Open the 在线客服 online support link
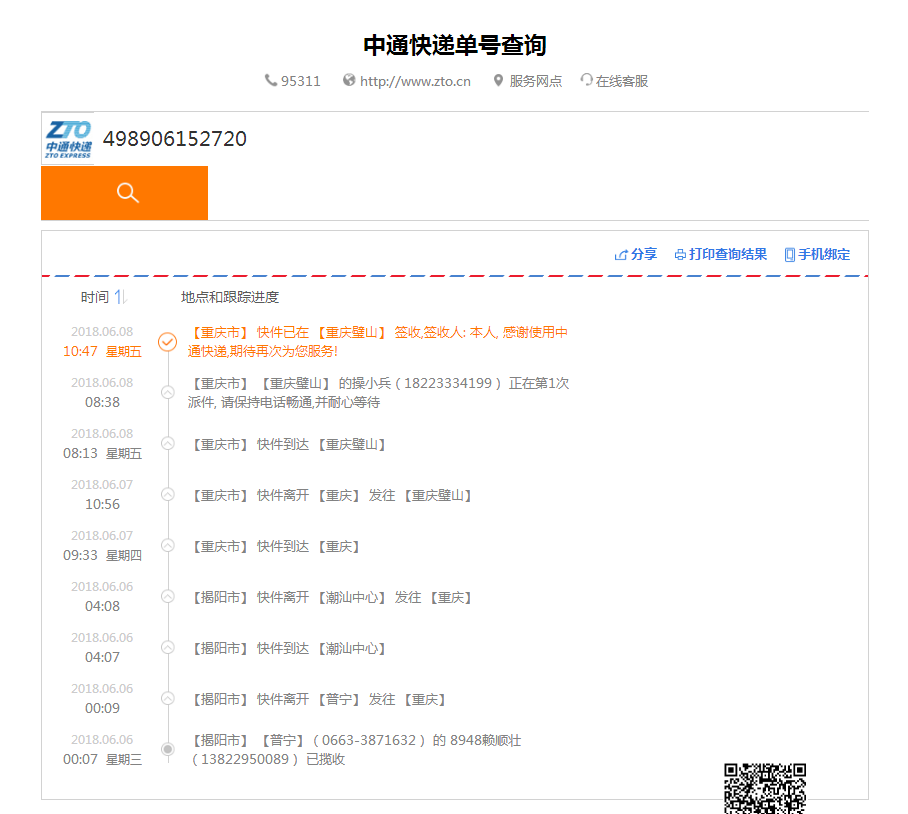The width and height of the screenshot is (908, 814). [622, 81]
